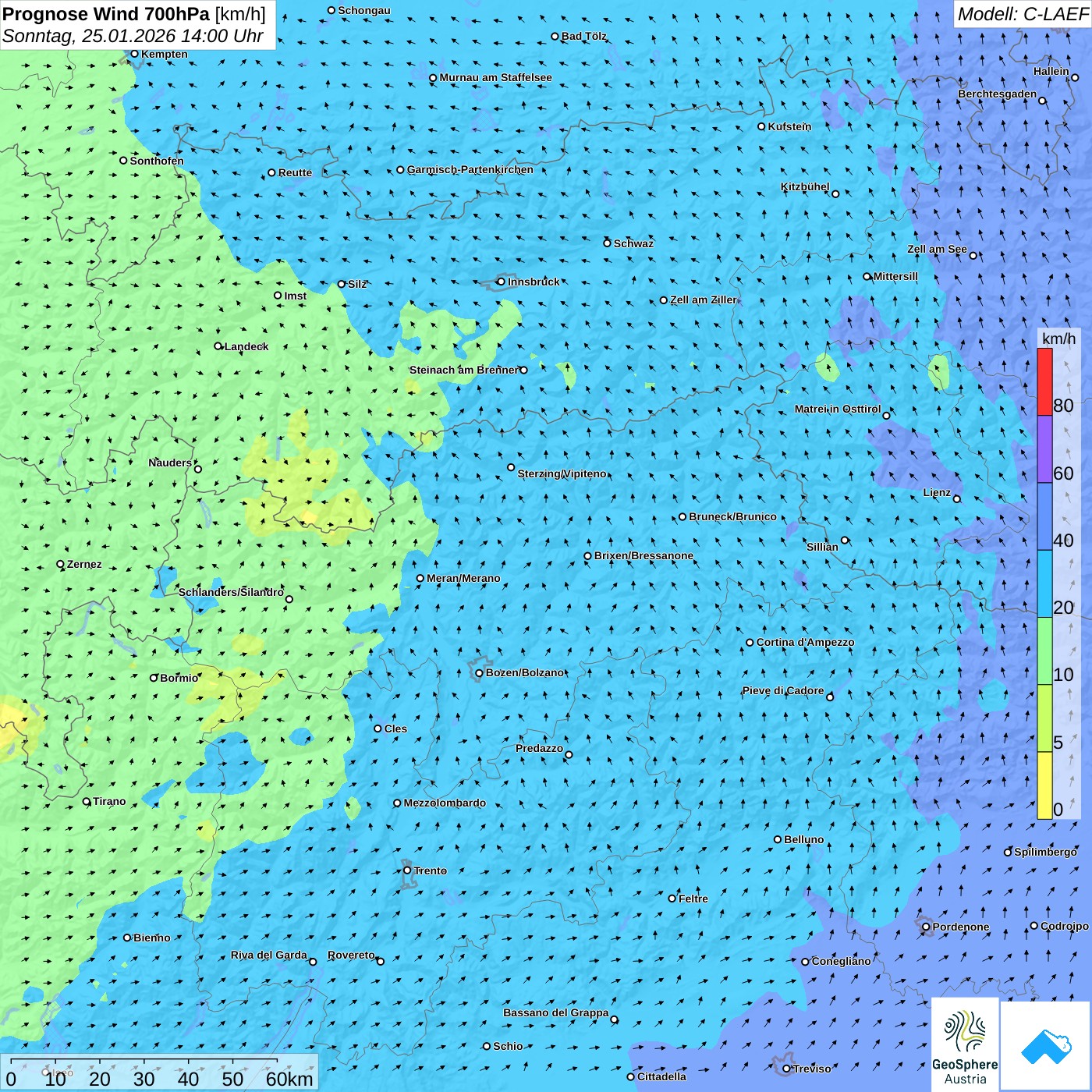The height and width of the screenshot is (1092, 1092).
Task: Select the Lienz city label
Action: tap(937, 492)
